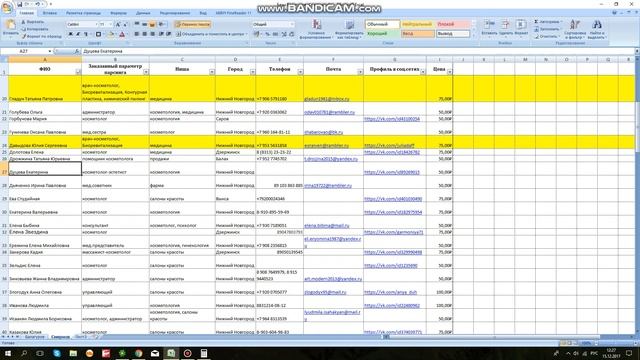Switch to the Данные ribbon tab

coord(143,13)
